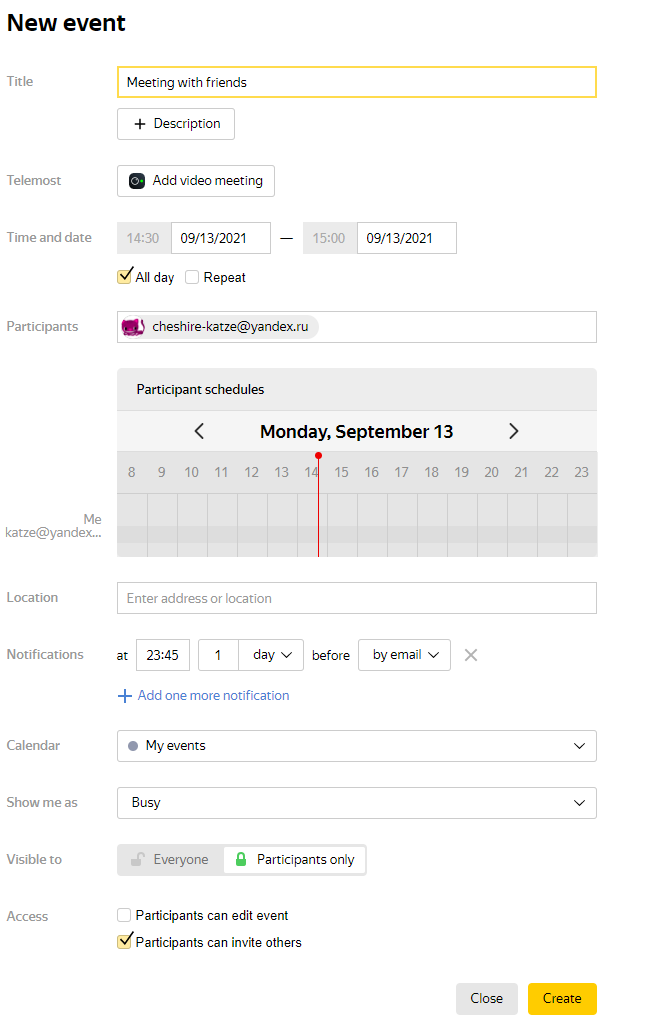Expand the My events calendar dropdown
This screenshot has width=659, height=1022.
pos(357,746)
